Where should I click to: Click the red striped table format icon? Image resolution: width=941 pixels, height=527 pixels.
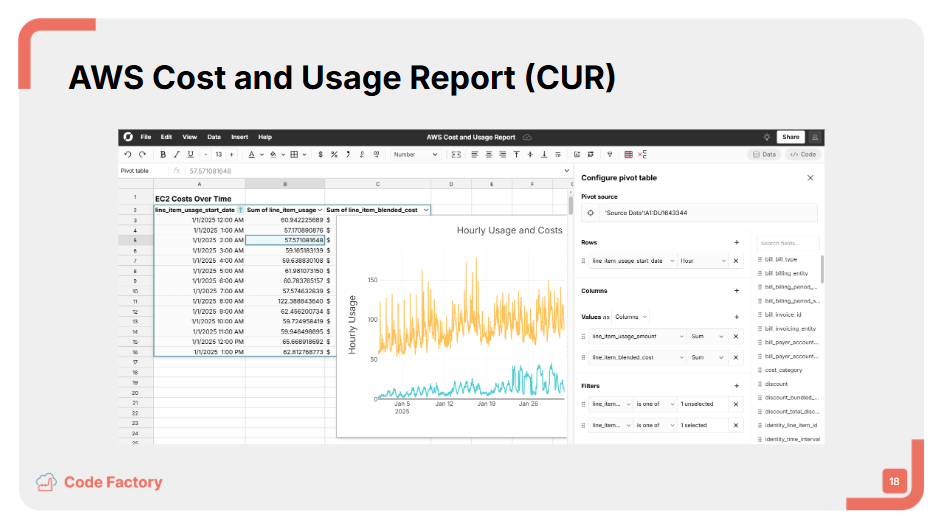(628, 155)
